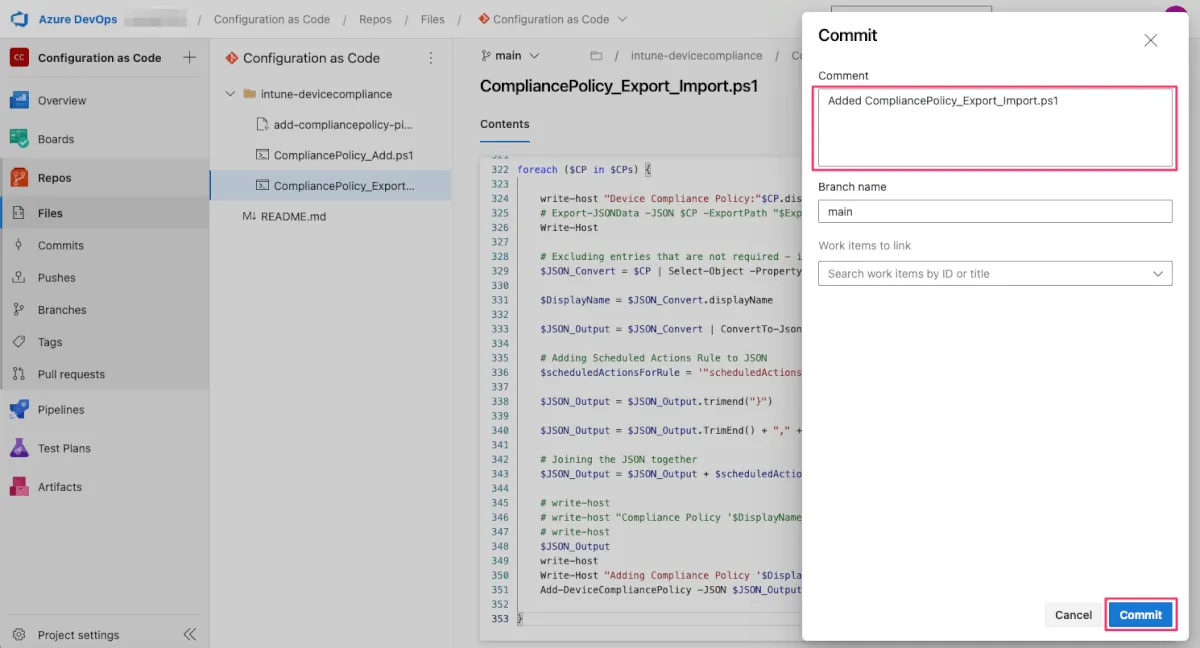Click the Comment text area
Screen dimensions: 1200x648
[994, 128]
